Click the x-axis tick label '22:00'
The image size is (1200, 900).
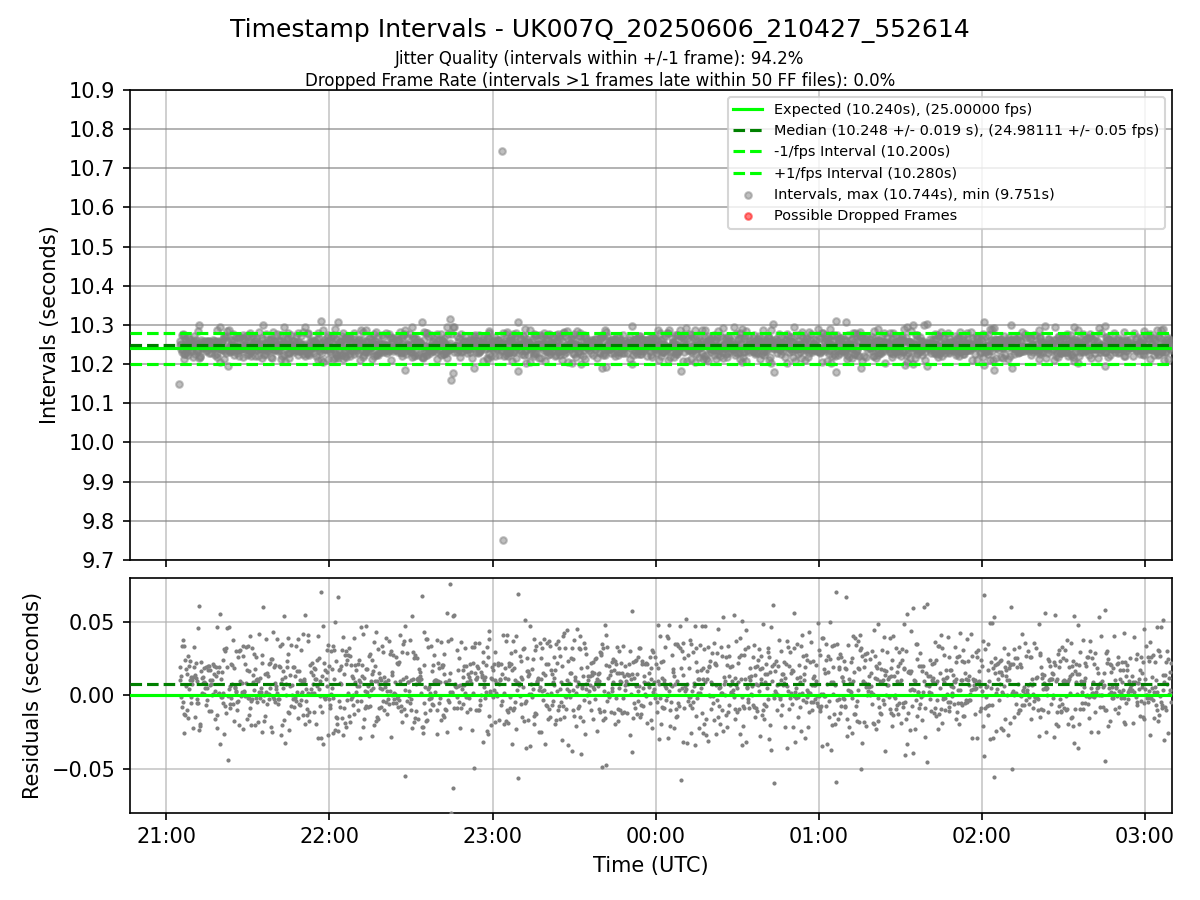click(329, 835)
